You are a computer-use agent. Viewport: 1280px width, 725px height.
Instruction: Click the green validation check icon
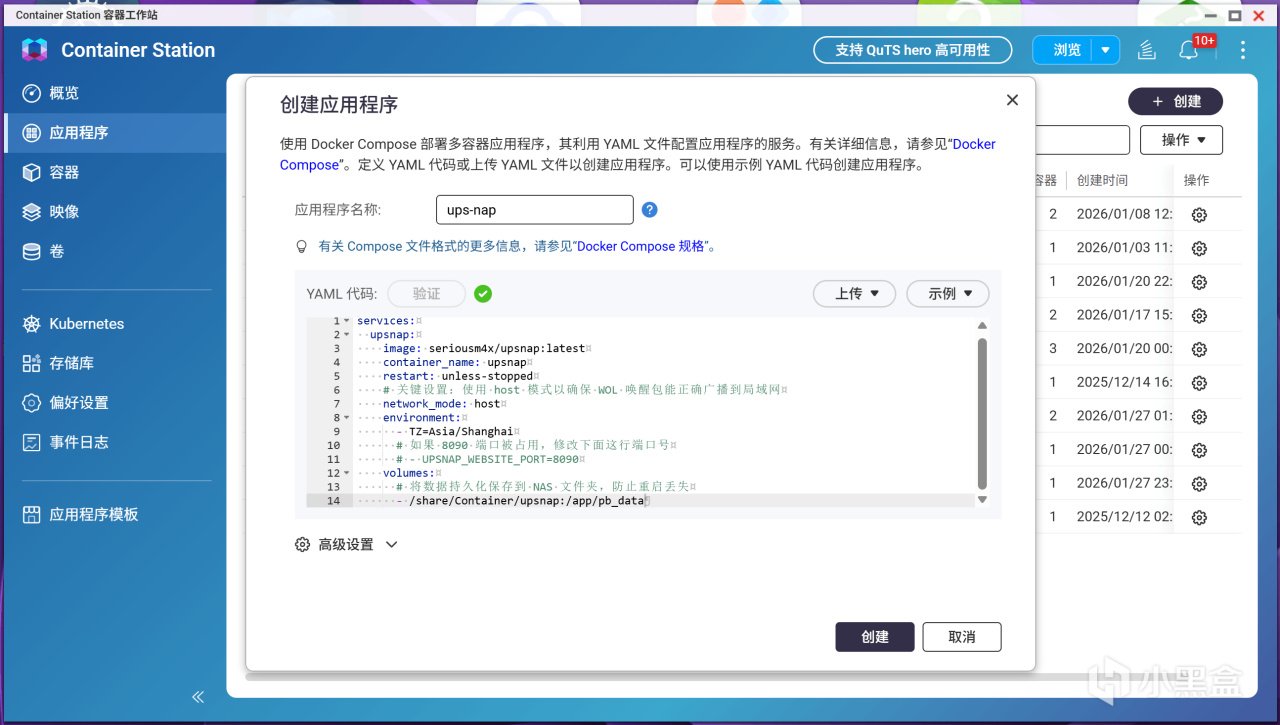click(483, 294)
